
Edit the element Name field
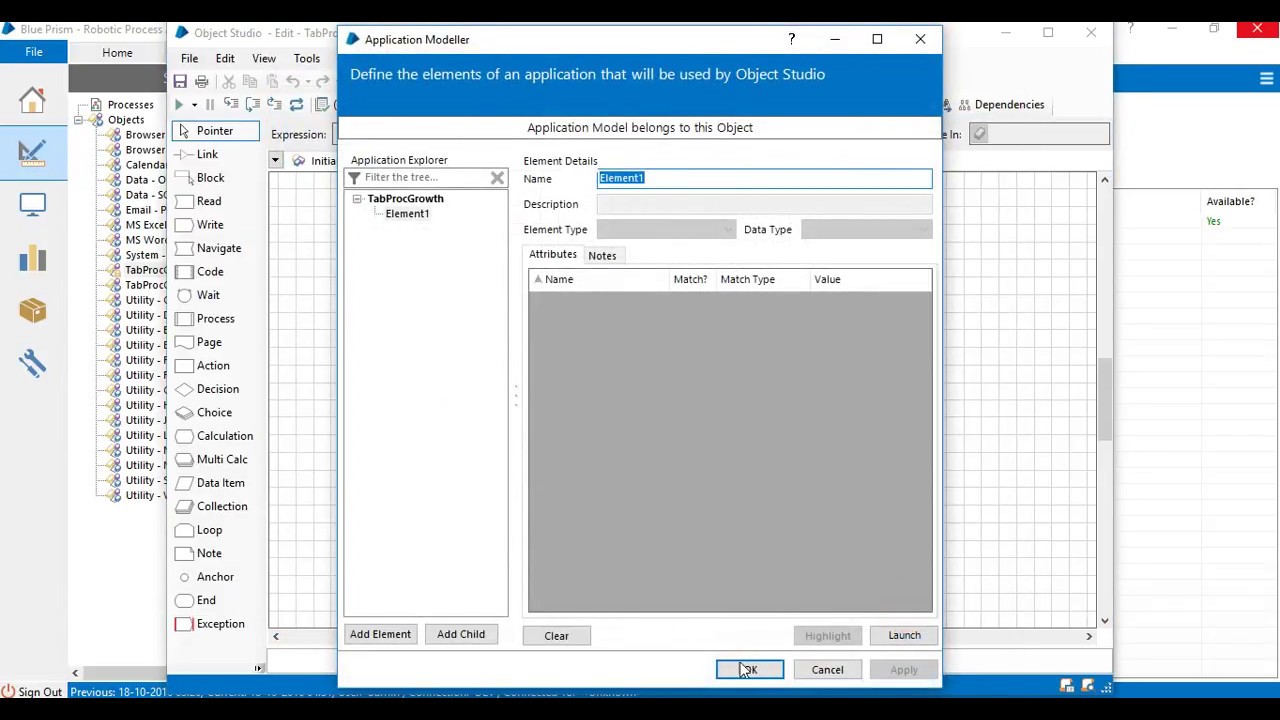click(x=765, y=178)
